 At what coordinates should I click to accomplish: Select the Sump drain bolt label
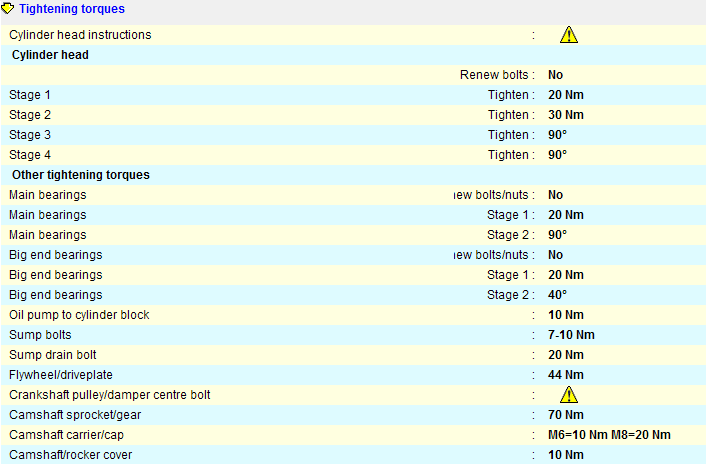click(53, 355)
